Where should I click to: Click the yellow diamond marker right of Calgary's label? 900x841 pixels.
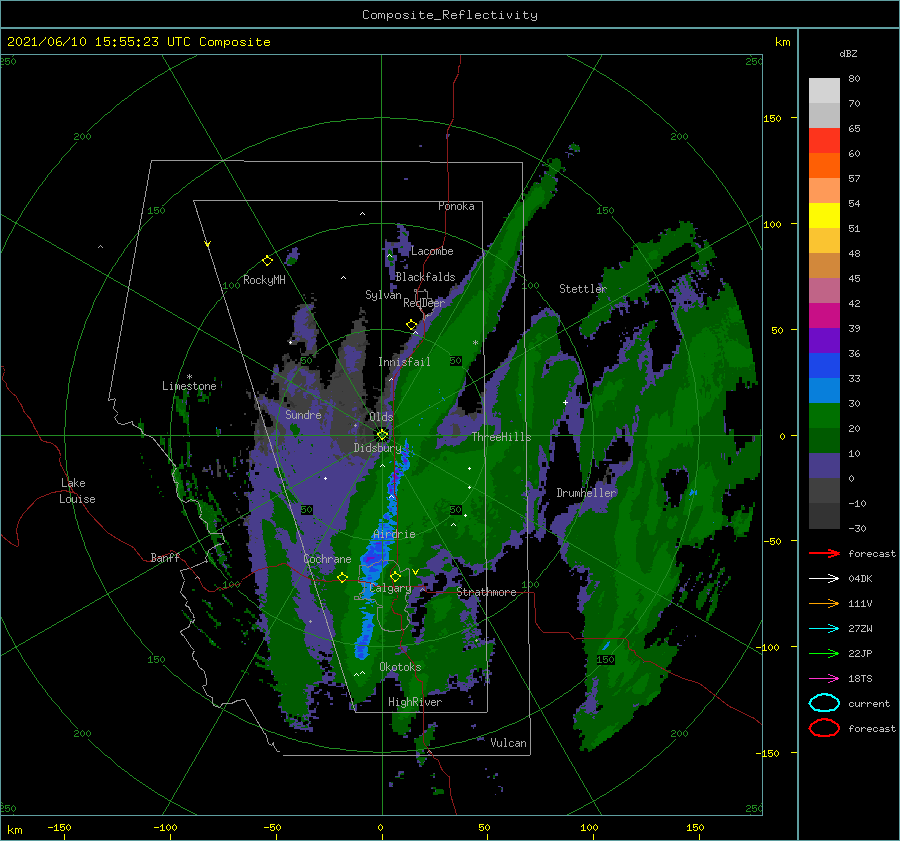395,576
